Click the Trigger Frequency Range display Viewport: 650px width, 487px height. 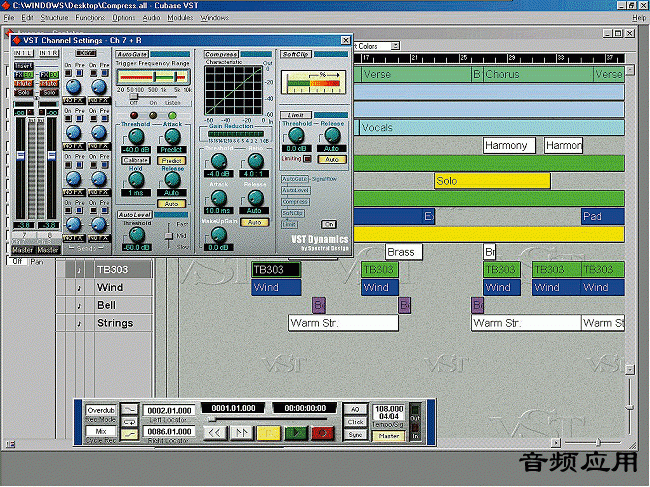click(x=153, y=77)
